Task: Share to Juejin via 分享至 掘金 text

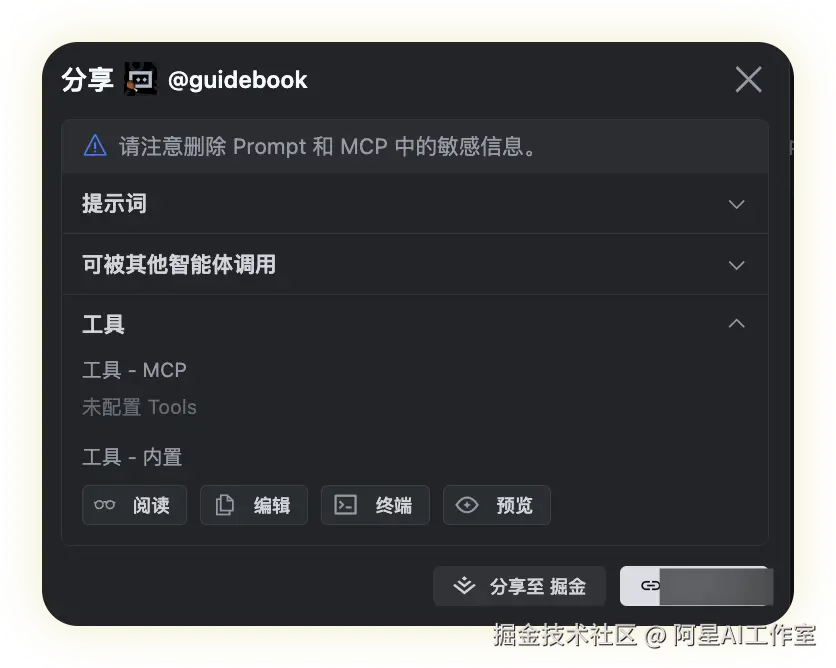Action: pos(538,586)
